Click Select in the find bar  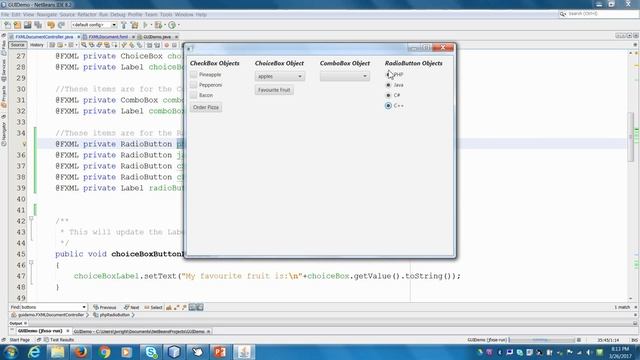click(153, 307)
